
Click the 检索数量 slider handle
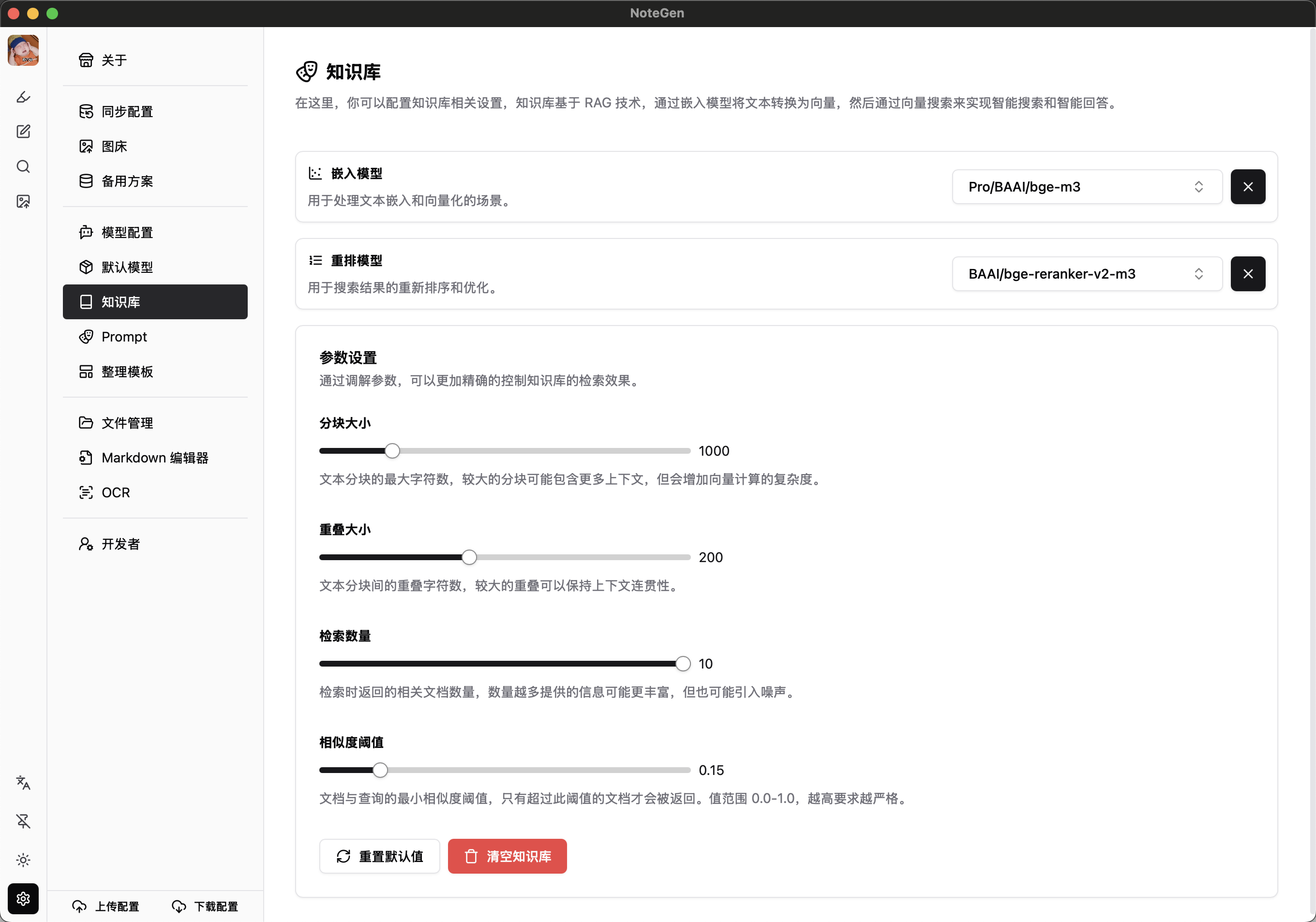683,664
